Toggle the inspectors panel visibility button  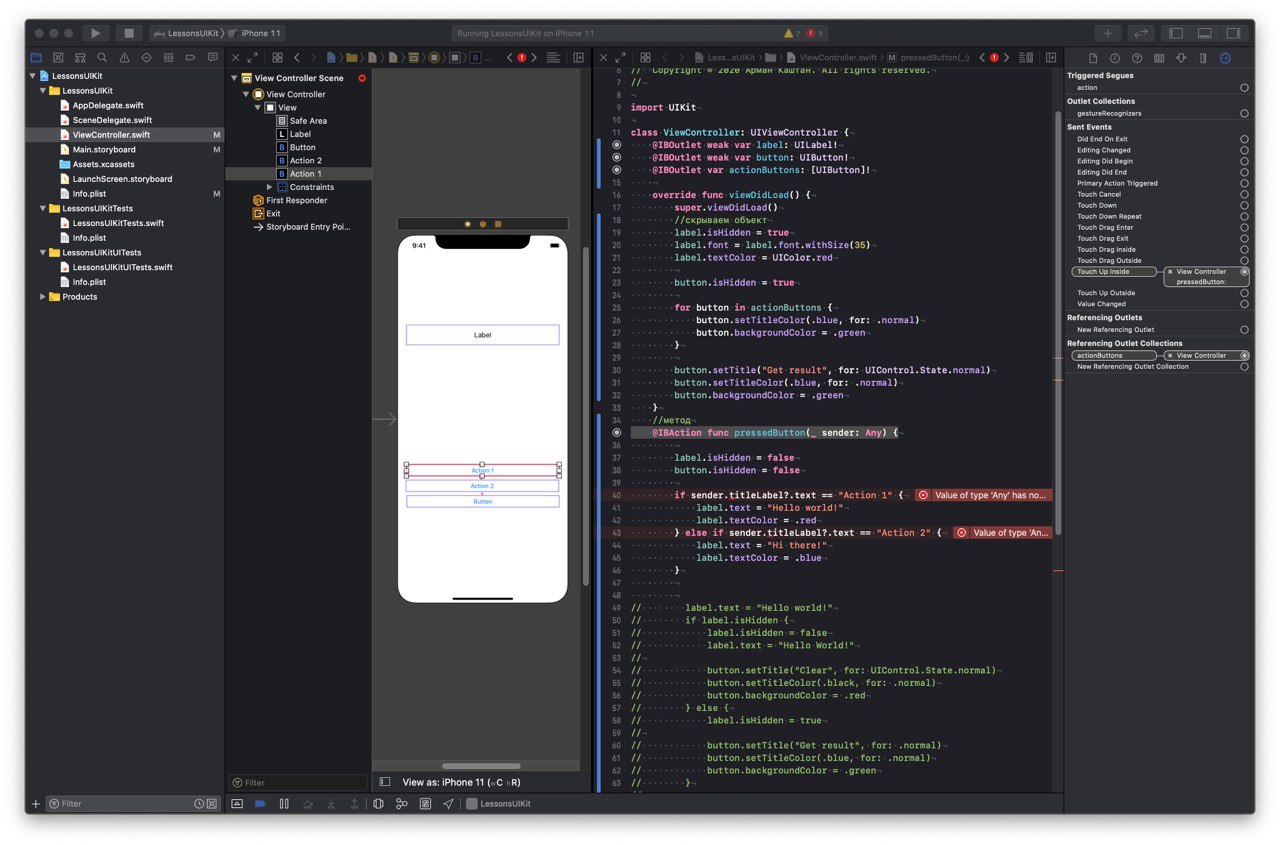pyautogui.click(x=1234, y=33)
